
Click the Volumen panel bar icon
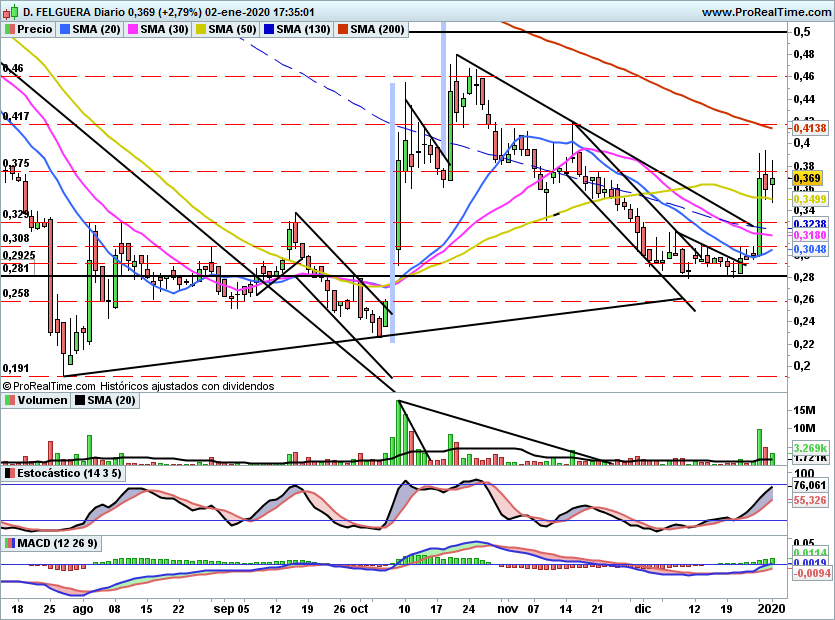[x=10, y=400]
